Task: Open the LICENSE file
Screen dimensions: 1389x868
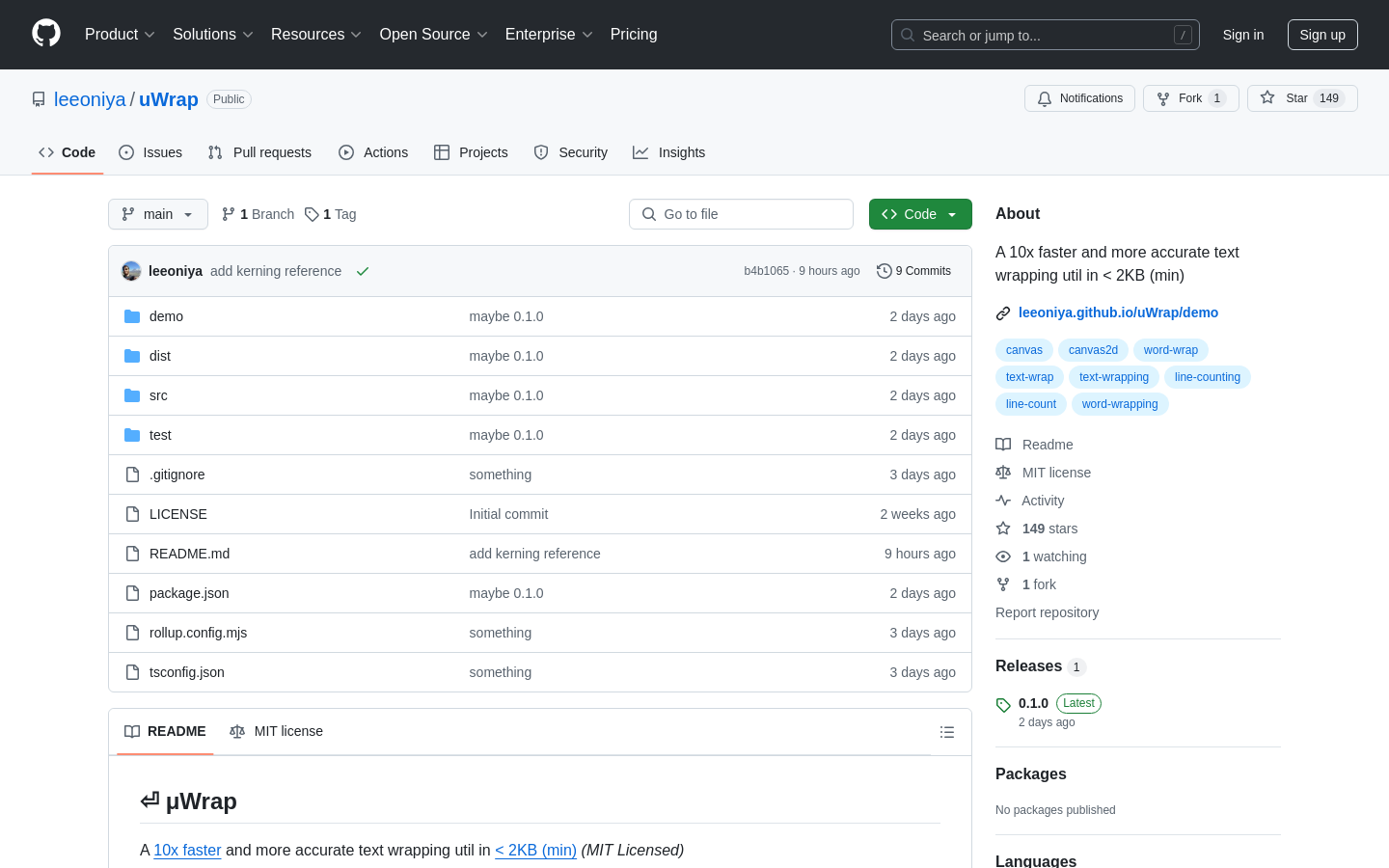Action: click(x=178, y=514)
